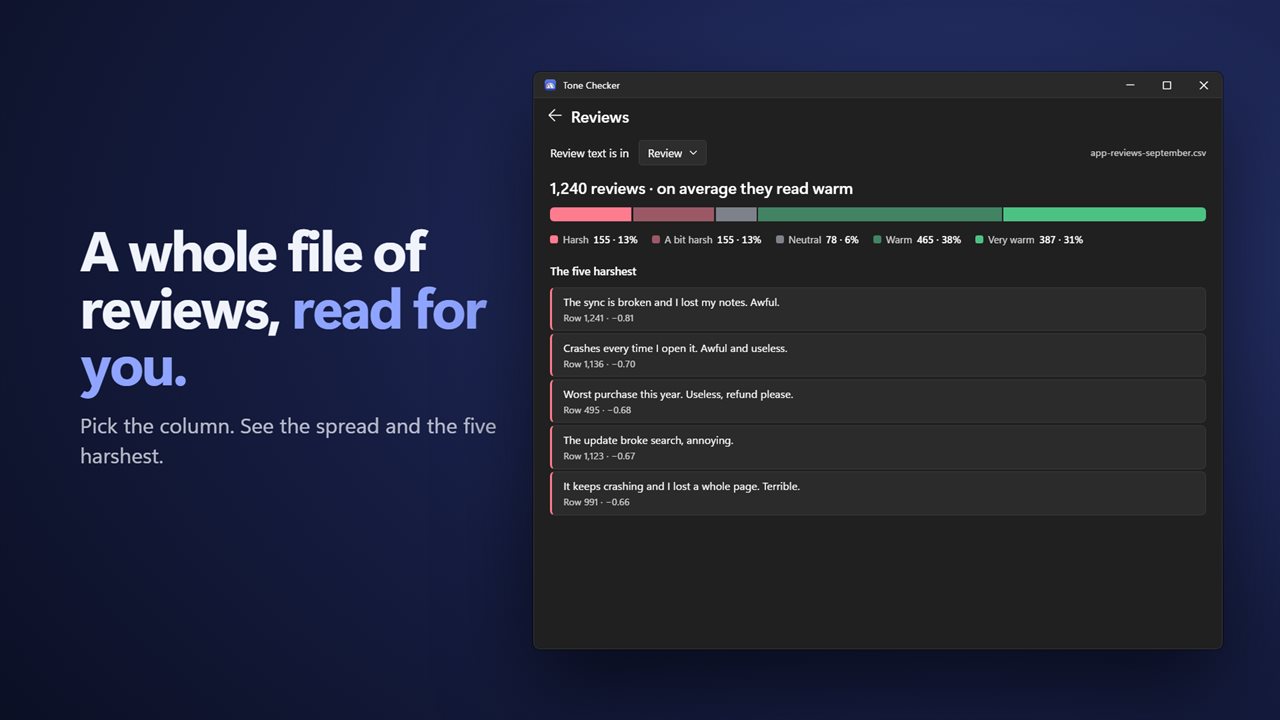This screenshot has width=1280, height=720.
Task: Click the Tone Checker title bar text
Action: pos(591,85)
